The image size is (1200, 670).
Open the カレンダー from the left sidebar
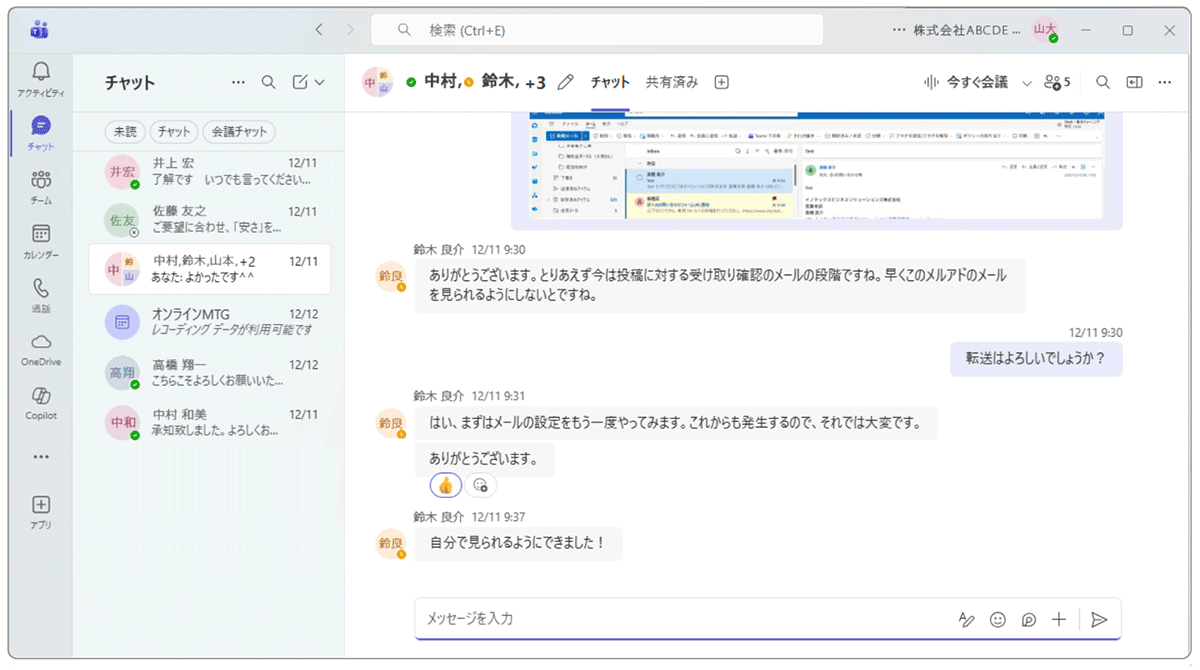click(40, 240)
